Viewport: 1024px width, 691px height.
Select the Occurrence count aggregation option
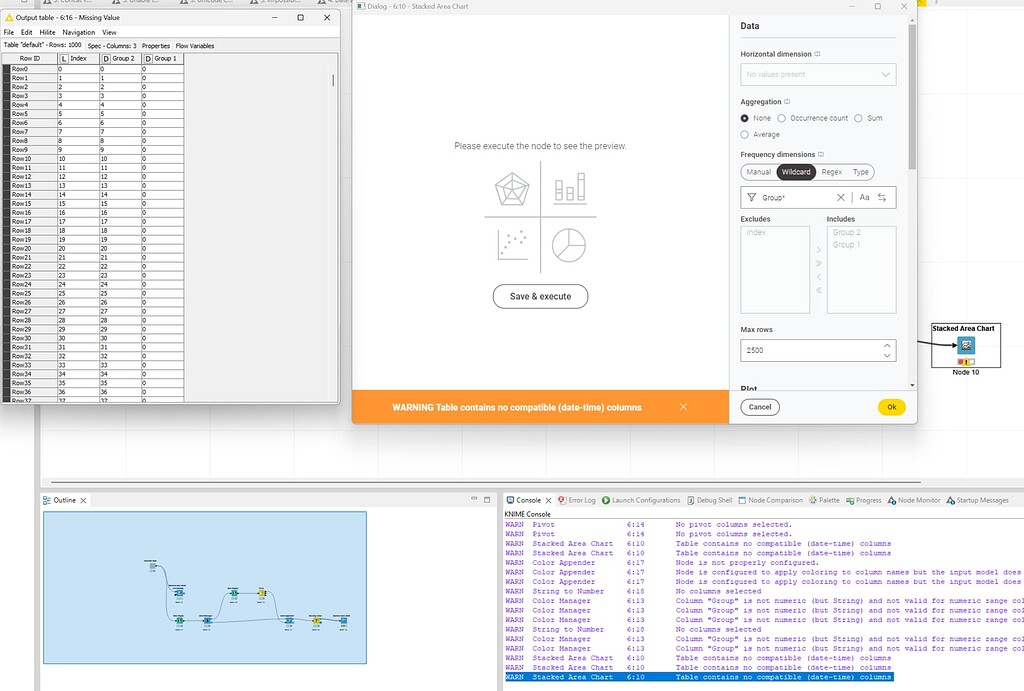point(782,118)
